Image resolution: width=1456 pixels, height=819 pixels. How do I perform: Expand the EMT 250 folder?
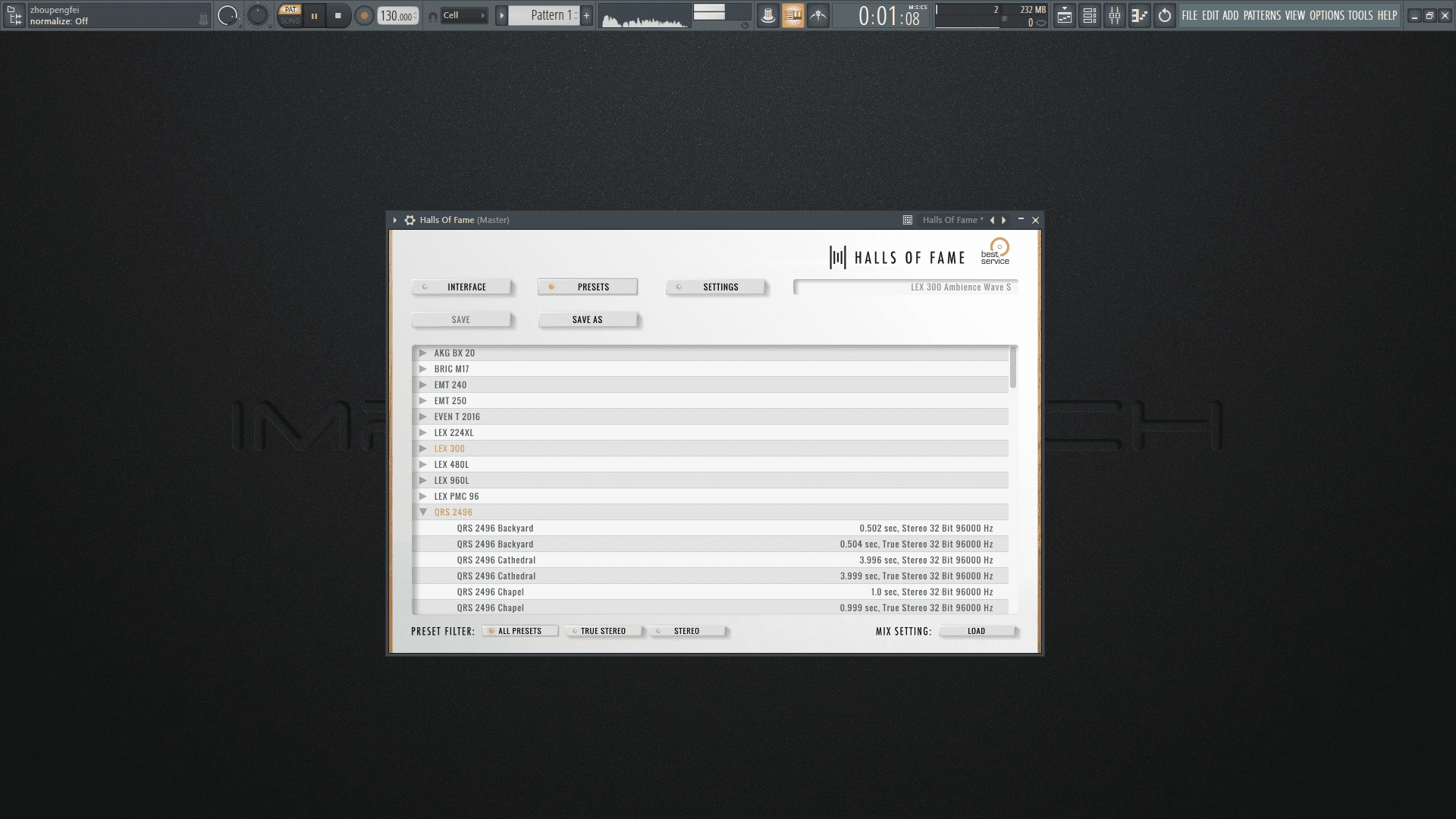423,400
